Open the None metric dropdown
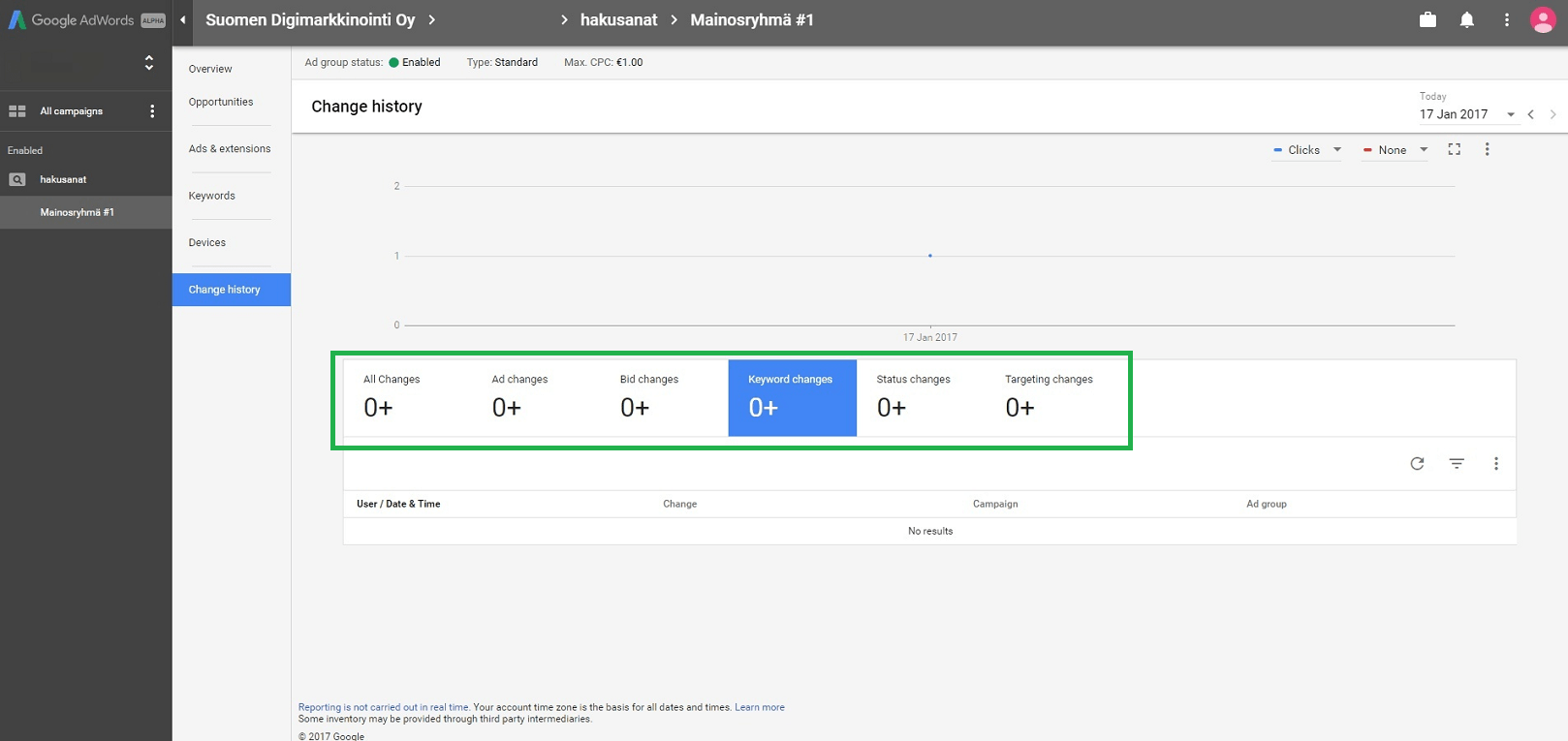 tap(1395, 150)
